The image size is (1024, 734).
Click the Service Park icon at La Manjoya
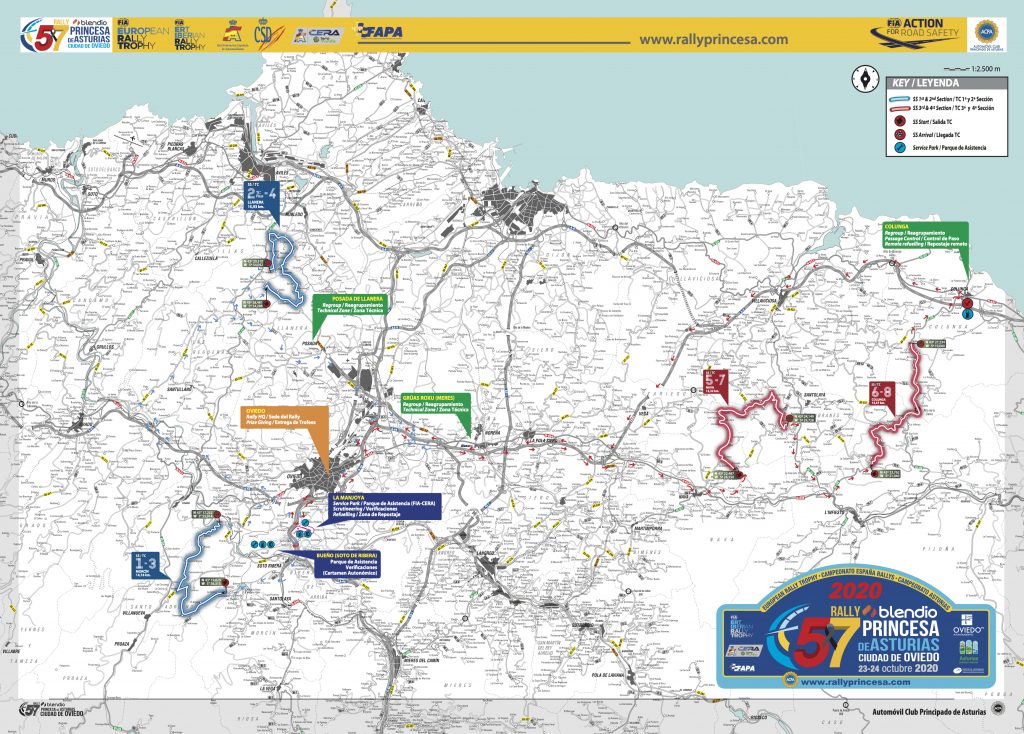tap(305, 522)
